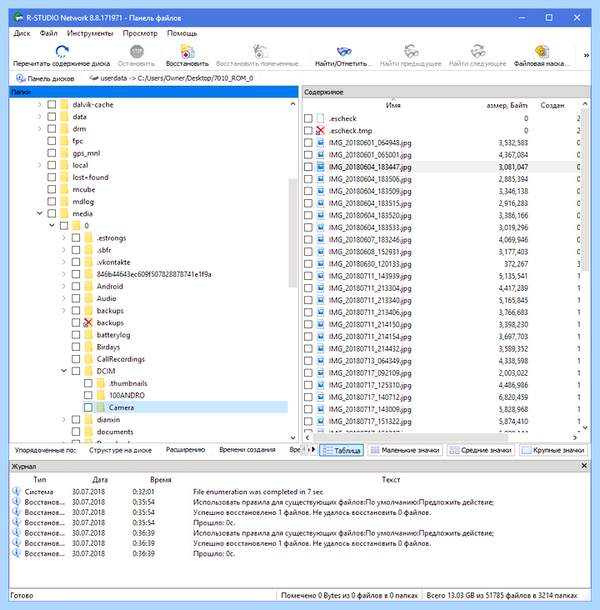Screen dimensions: 600x610
Task: Click the Find Previous (Найти предыдущее) icon
Action: (x=411, y=51)
